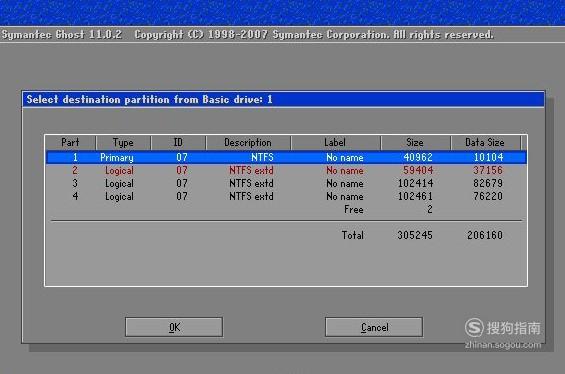
Task: Click the Description column header
Action: [x=248, y=143]
